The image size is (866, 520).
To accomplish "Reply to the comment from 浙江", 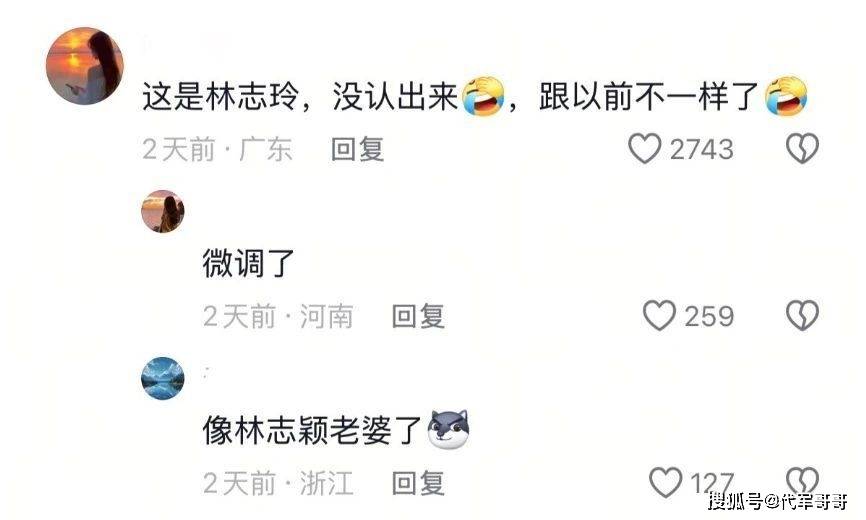I will coord(418,483).
